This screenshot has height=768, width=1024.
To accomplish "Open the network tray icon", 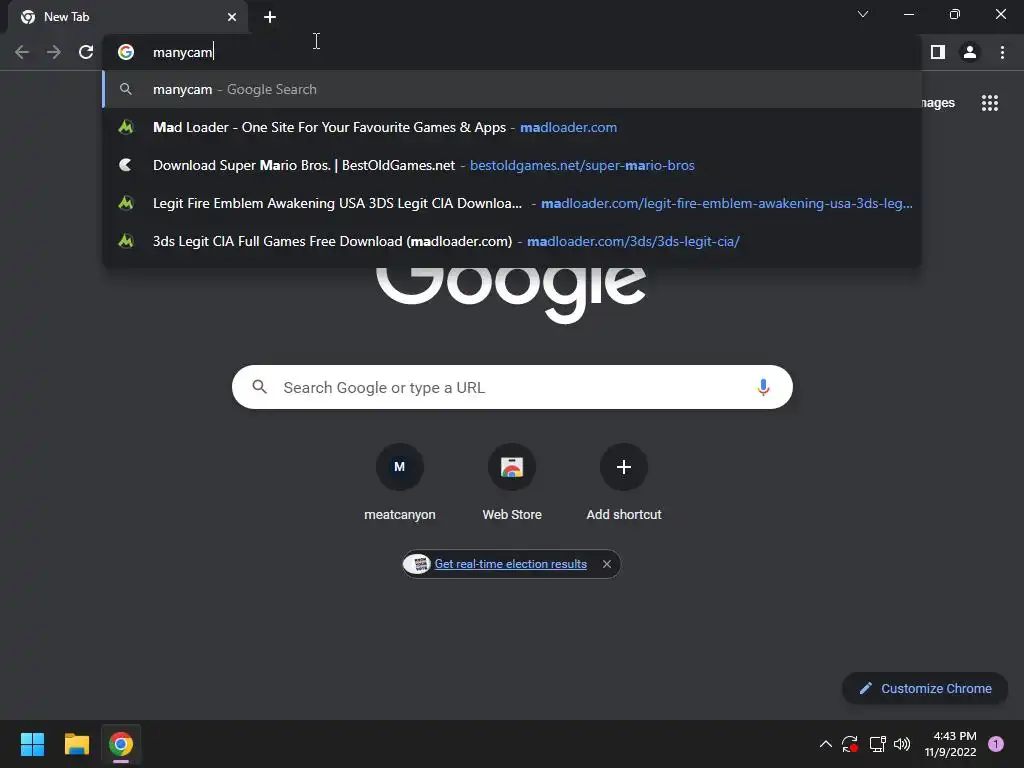I will pos(877,744).
